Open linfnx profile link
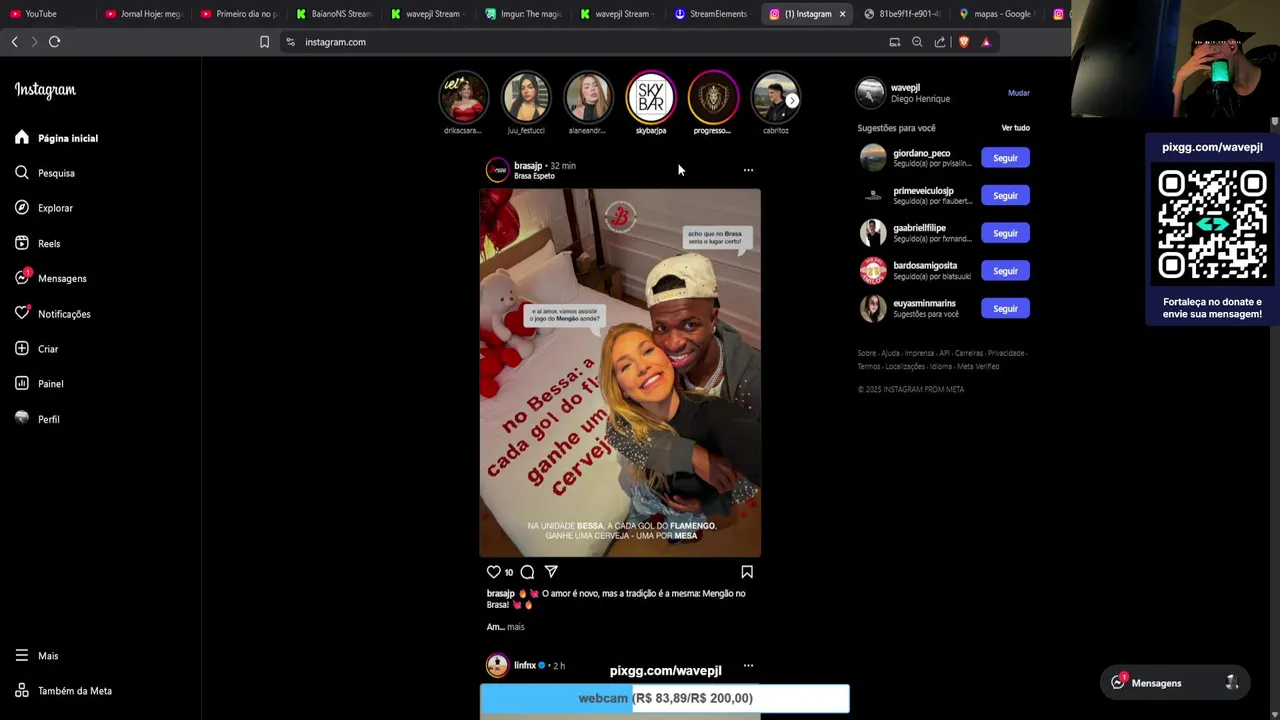 coord(525,666)
